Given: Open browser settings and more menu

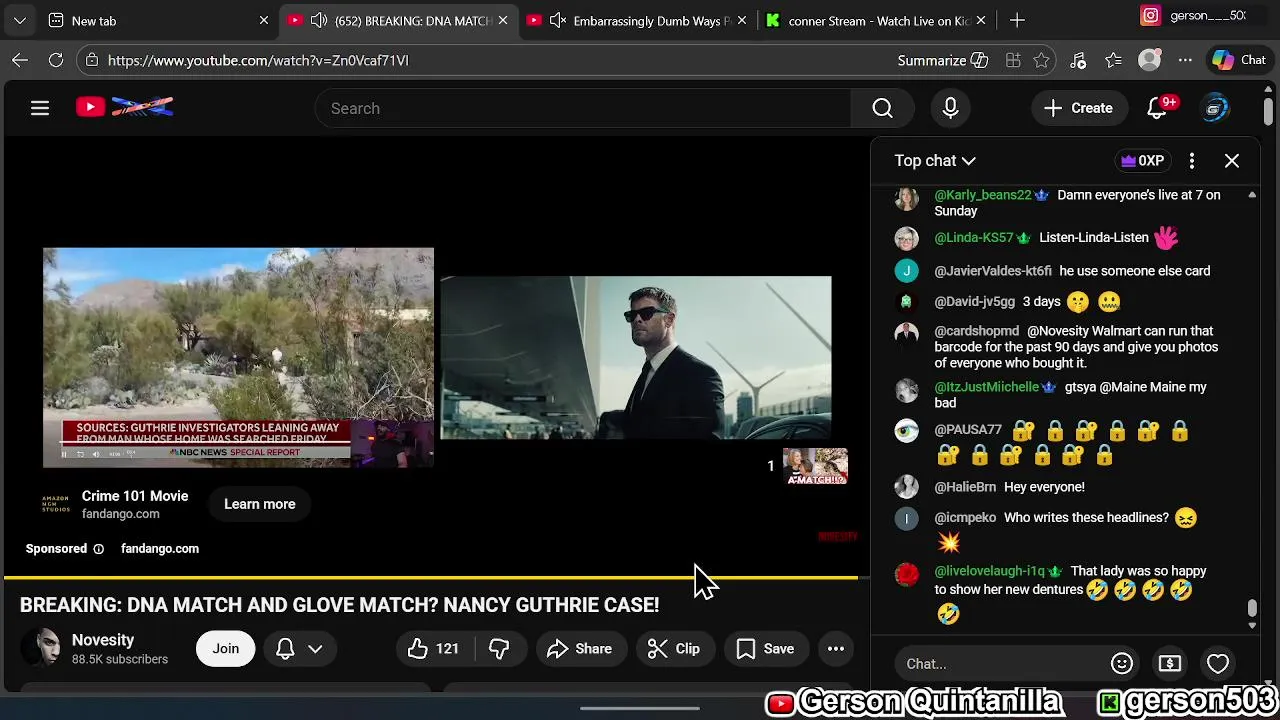Looking at the screenshot, I should pos(1186,60).
